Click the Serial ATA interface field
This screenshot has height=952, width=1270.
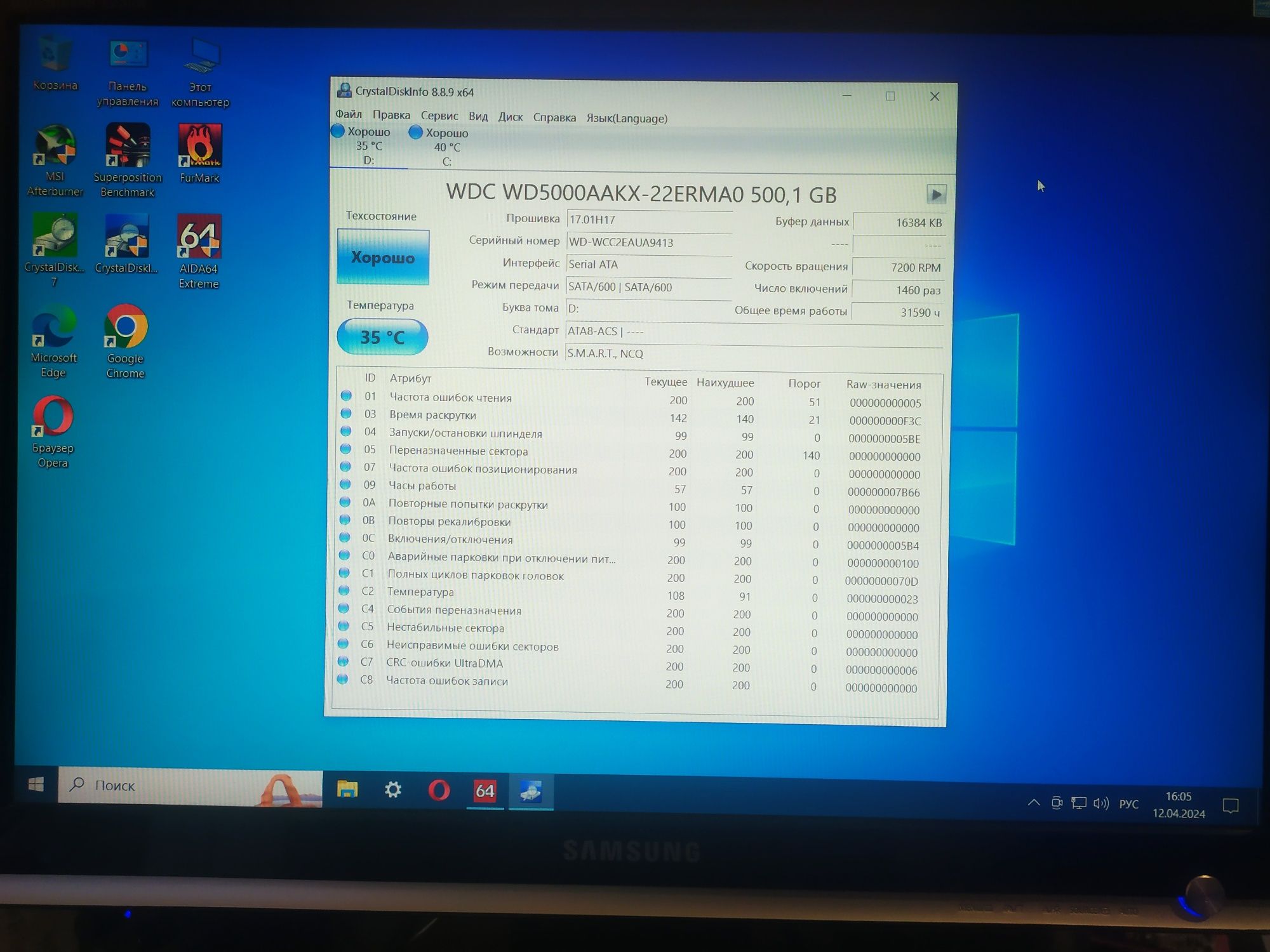click(x=648, y=265)
